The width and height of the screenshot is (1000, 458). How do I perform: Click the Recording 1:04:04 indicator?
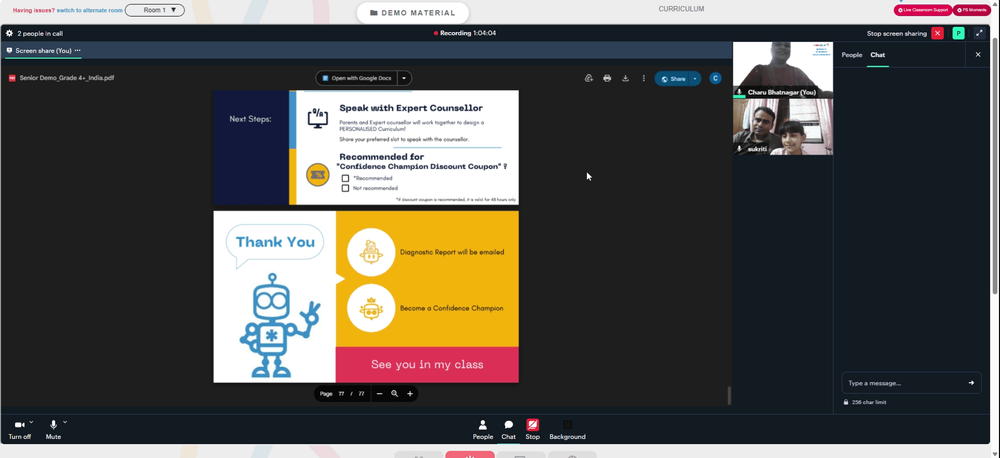(x=465, y=33)
